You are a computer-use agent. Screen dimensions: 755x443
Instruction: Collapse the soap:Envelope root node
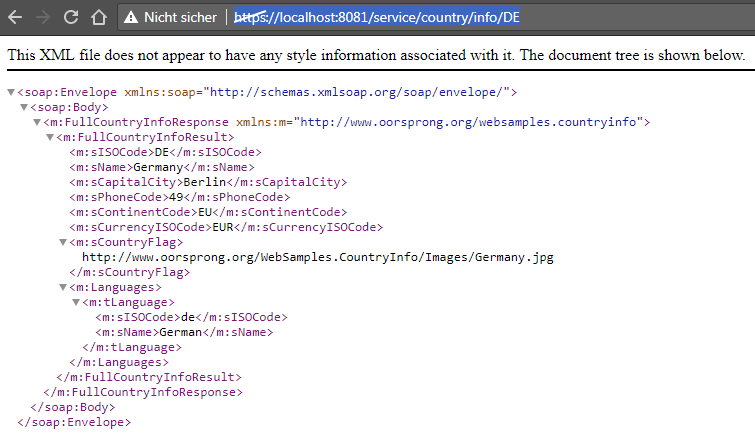(10, 92)
